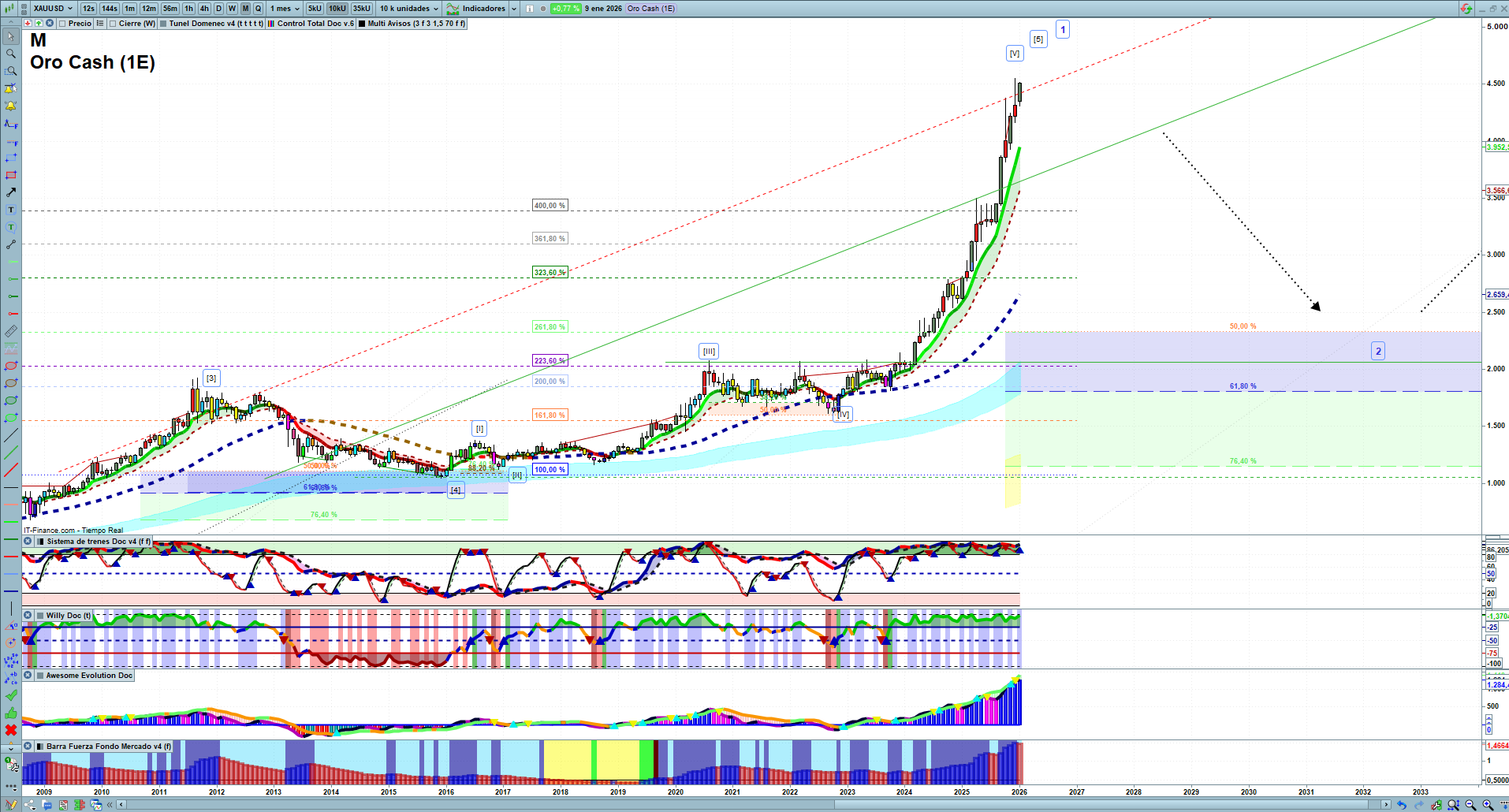Select the black arrow drawing tool
Image resolution: width=1509 pixels, height=812 pixels.
[x=11, y=192]
